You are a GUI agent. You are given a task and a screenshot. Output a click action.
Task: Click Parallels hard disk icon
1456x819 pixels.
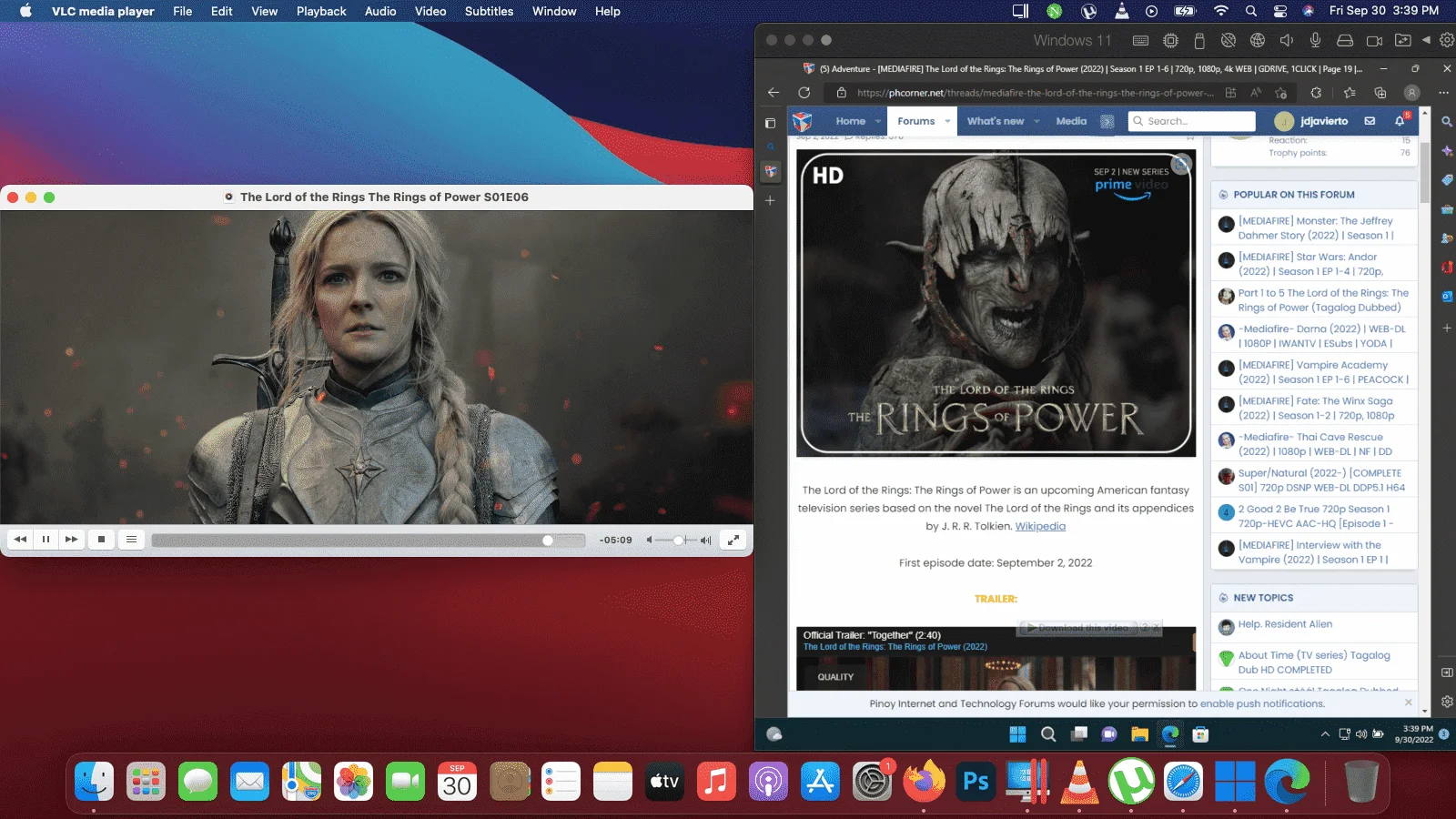coord(1345,41)
